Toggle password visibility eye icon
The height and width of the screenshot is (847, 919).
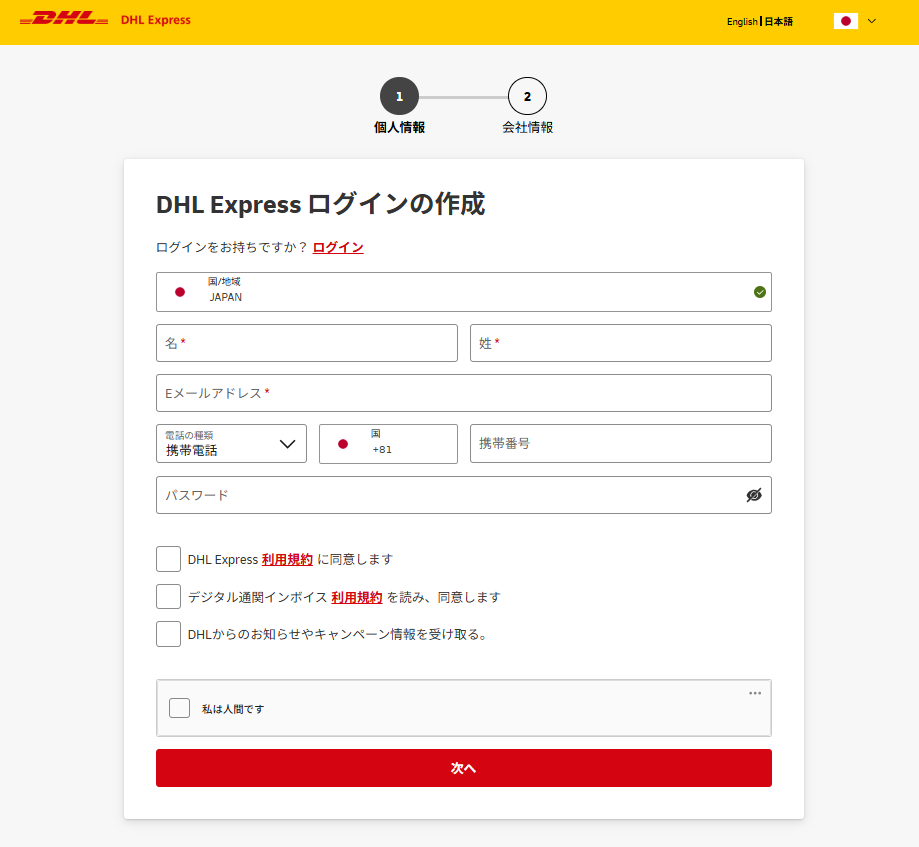(x=754, y=495)
